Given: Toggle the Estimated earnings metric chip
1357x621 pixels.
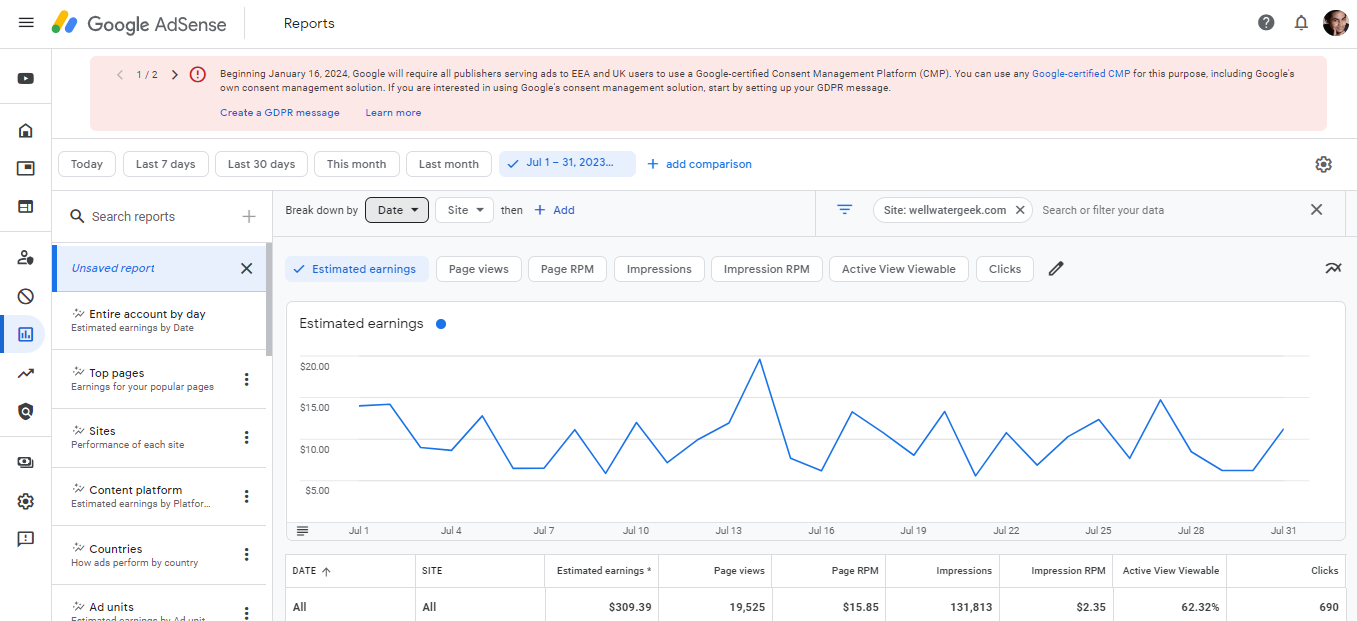Looking at the screenshot, I should pos(357,269).
